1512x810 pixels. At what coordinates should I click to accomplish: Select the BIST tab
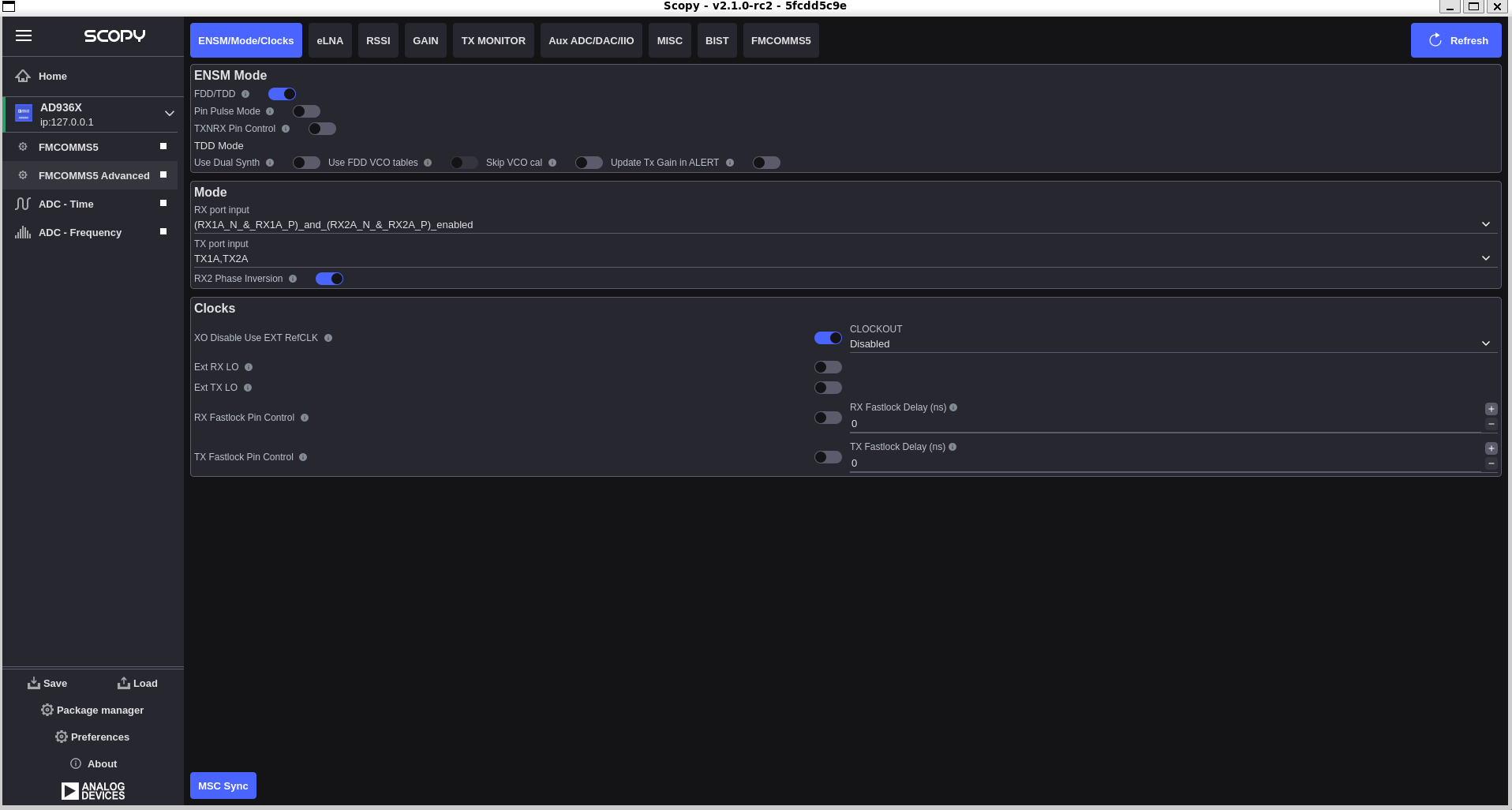point(717,40)
